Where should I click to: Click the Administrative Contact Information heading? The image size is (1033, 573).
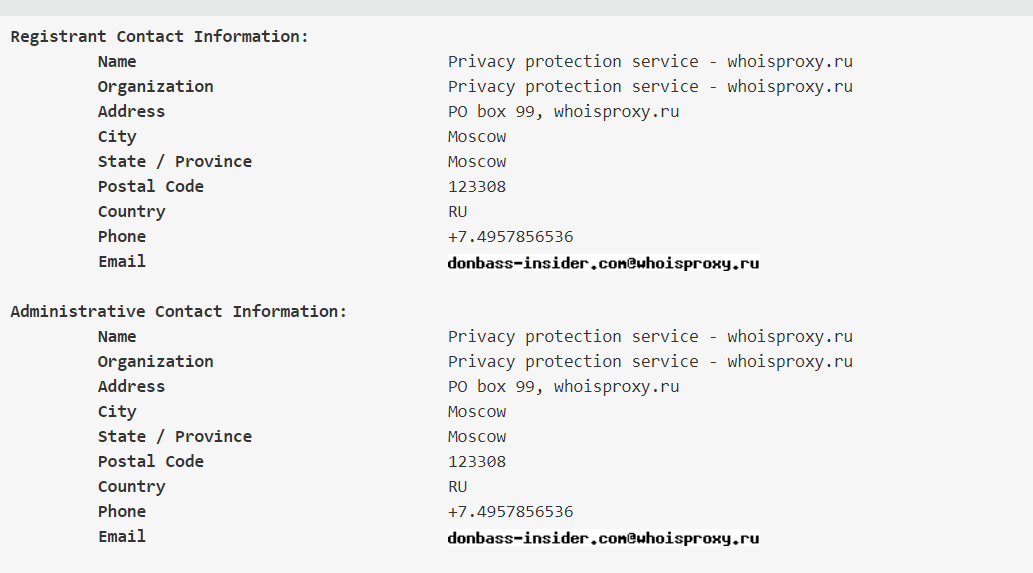coord(179,312)
